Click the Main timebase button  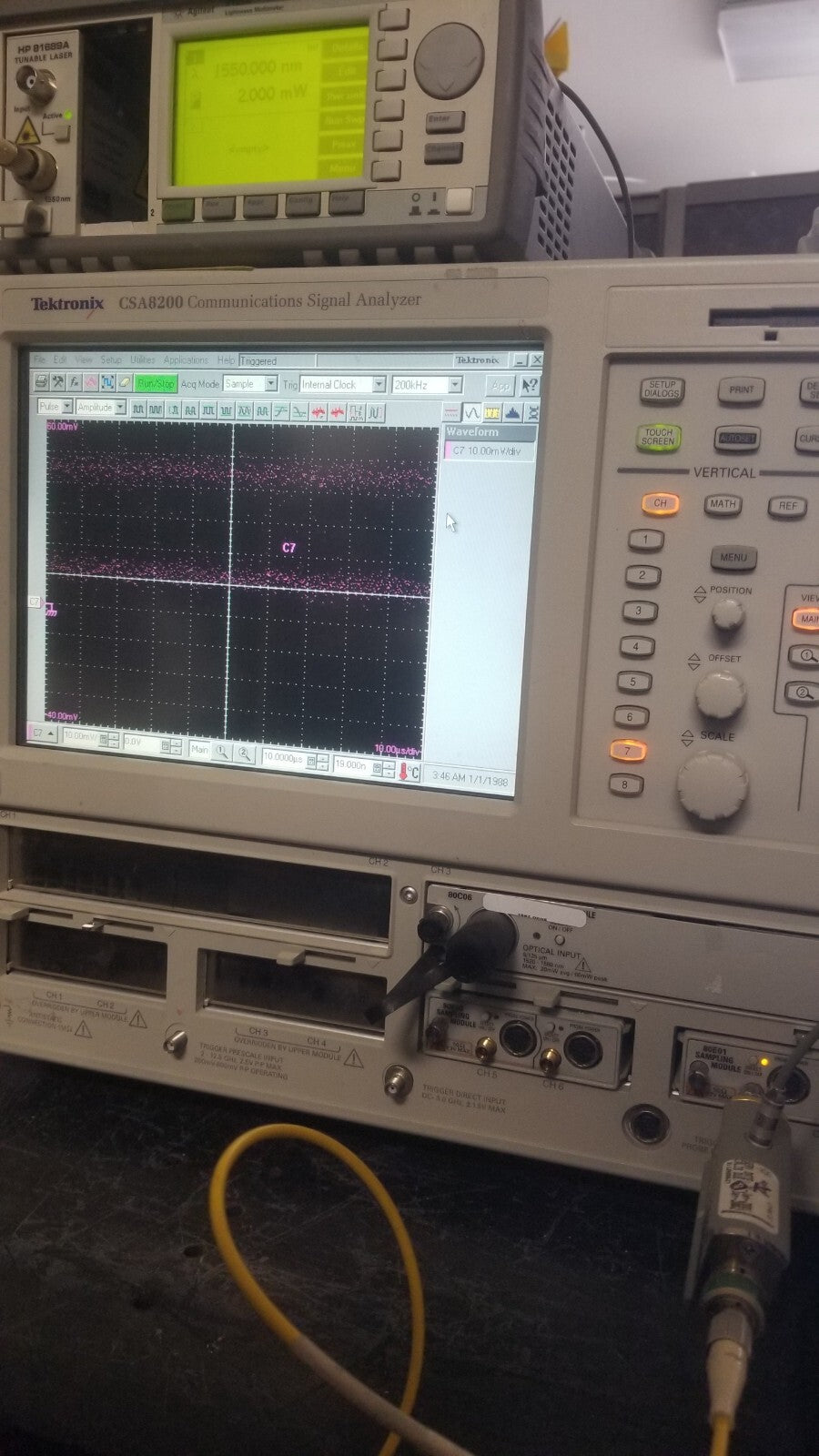(200, 750)
